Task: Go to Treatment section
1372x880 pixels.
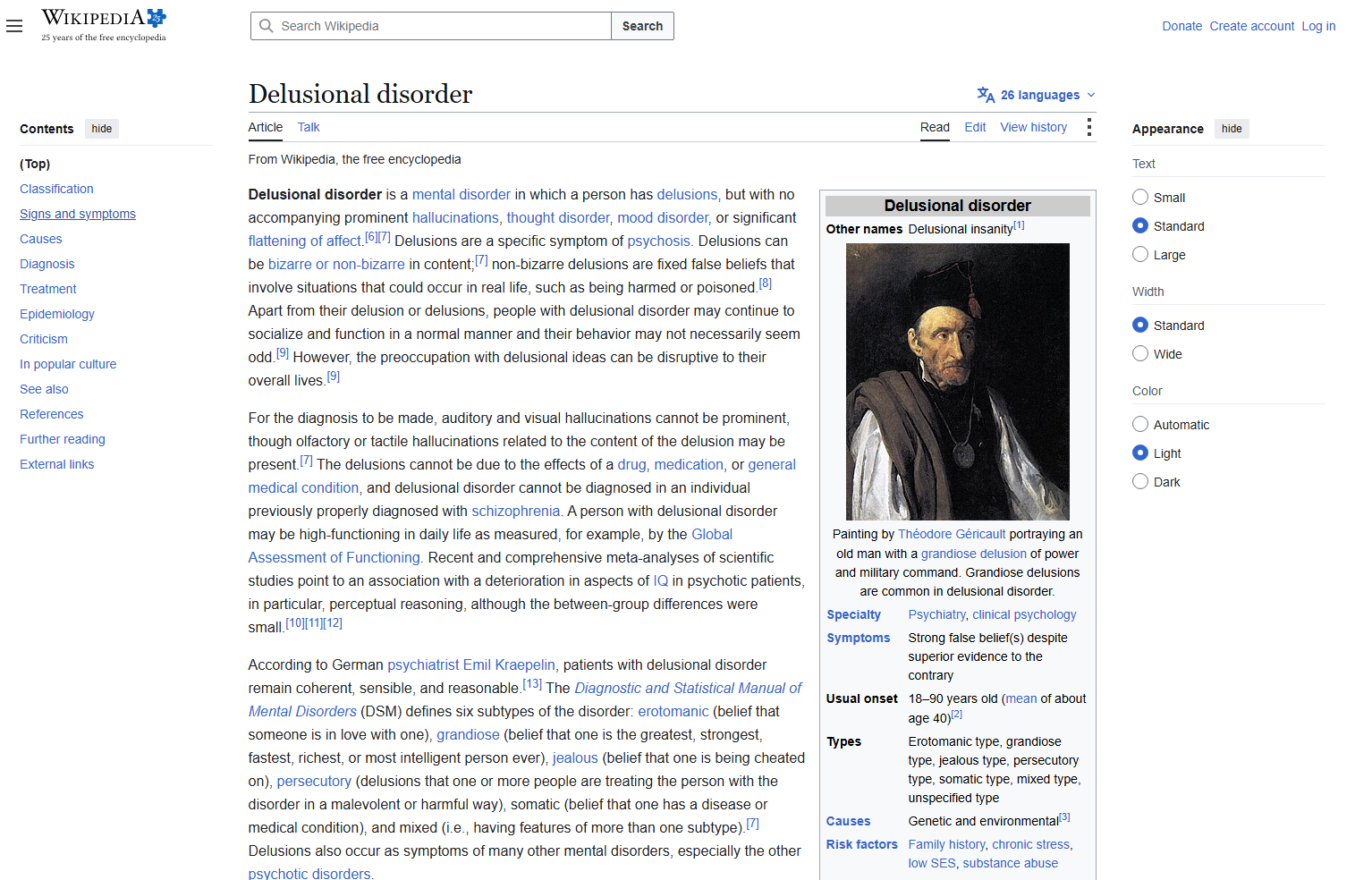Action: 48,289
